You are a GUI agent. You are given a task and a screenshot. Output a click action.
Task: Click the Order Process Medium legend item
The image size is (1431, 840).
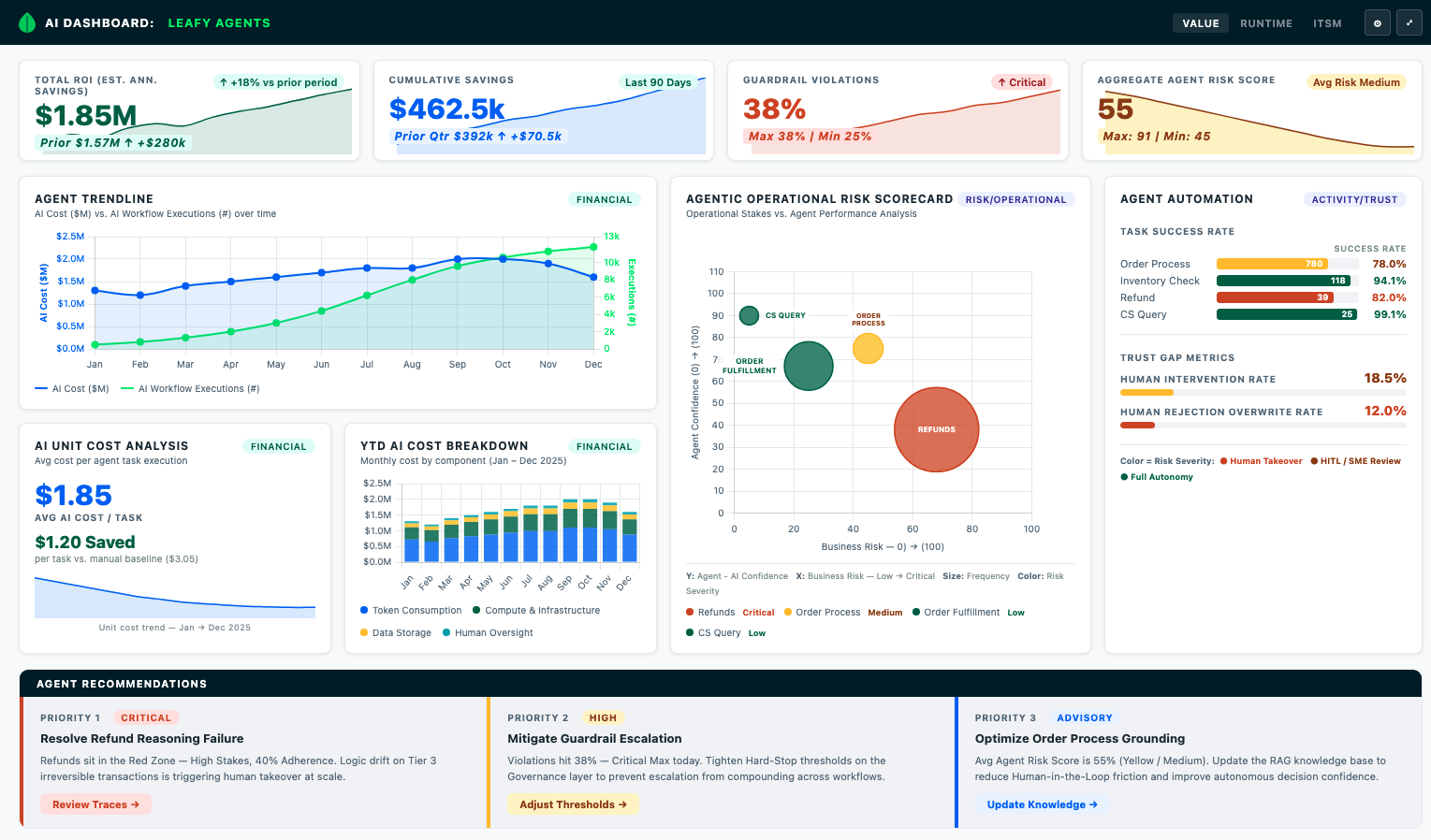(843, 612)
